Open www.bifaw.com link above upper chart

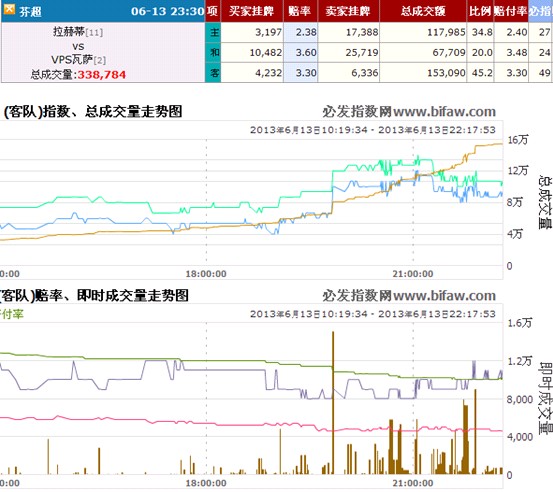tap(444, 112)
